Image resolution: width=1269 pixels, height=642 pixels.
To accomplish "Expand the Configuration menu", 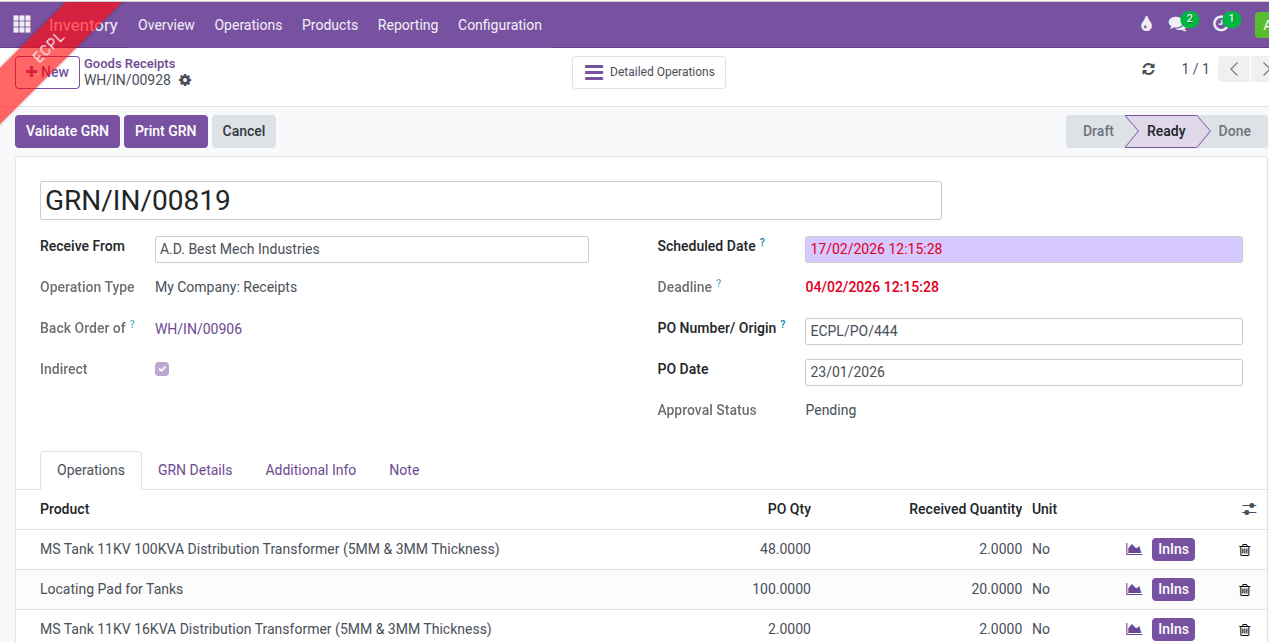I will click(499, 25).
